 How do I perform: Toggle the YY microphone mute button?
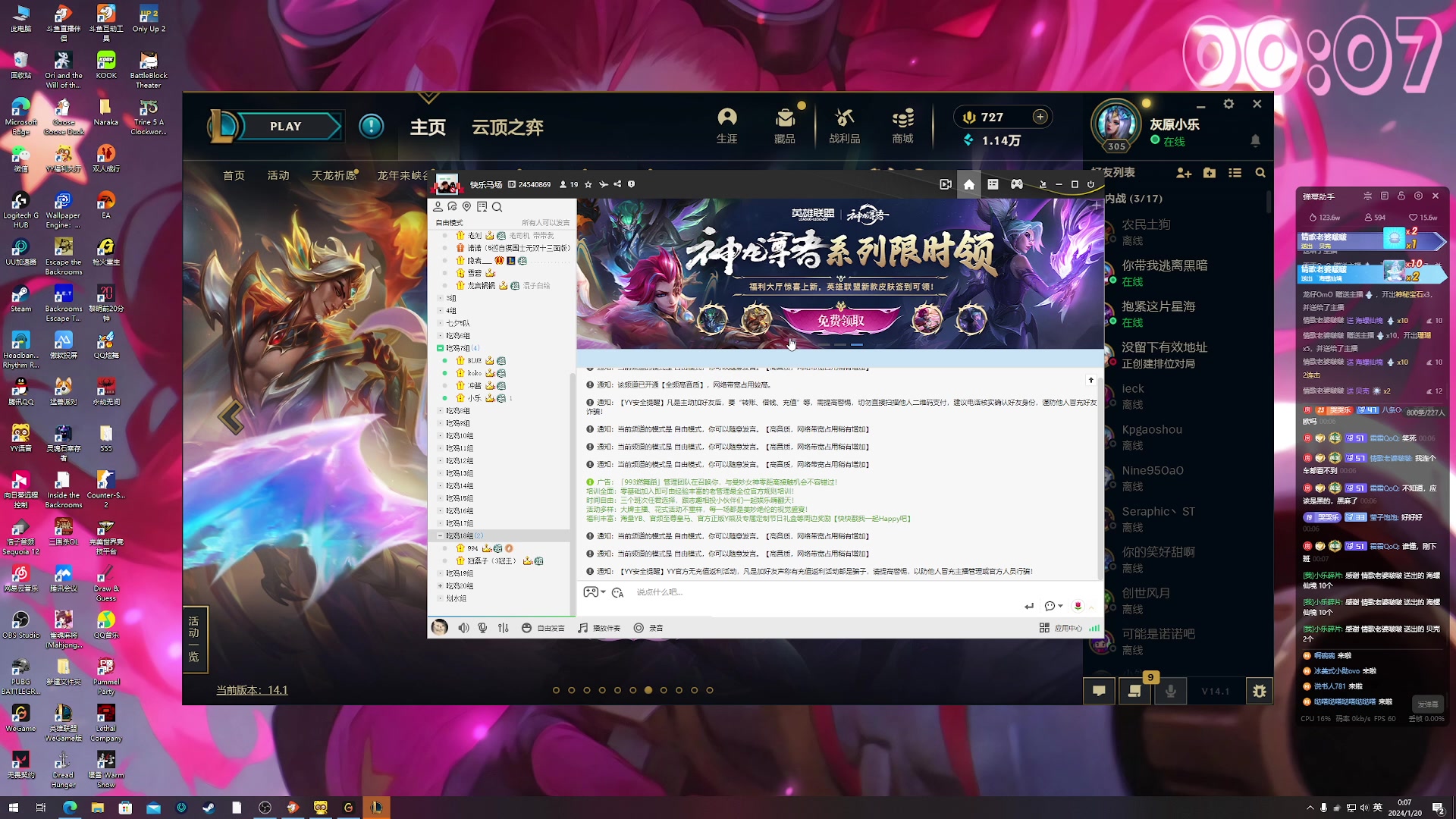click(x=482, y=628)
